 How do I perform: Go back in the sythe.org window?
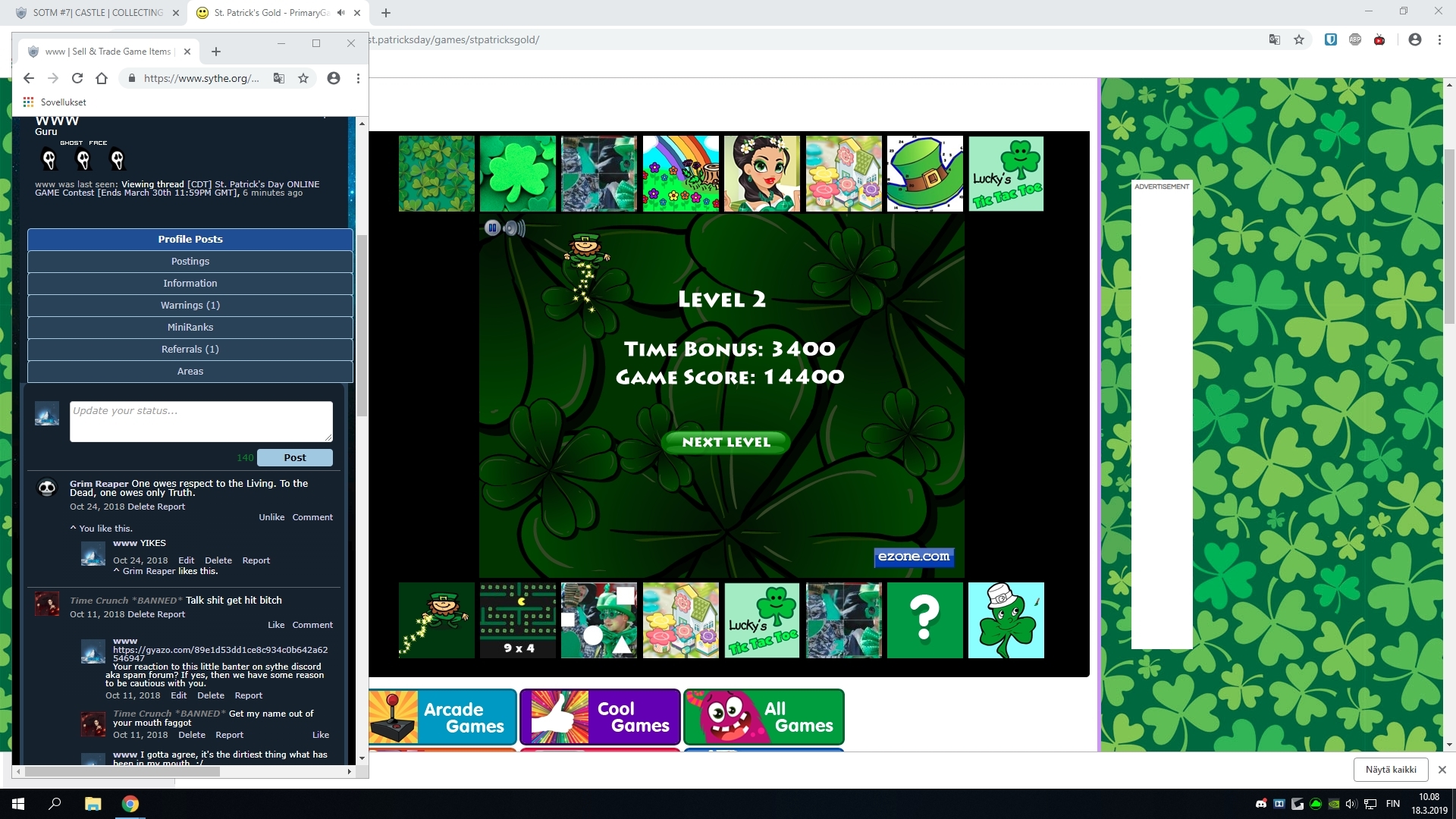(29, 78)
